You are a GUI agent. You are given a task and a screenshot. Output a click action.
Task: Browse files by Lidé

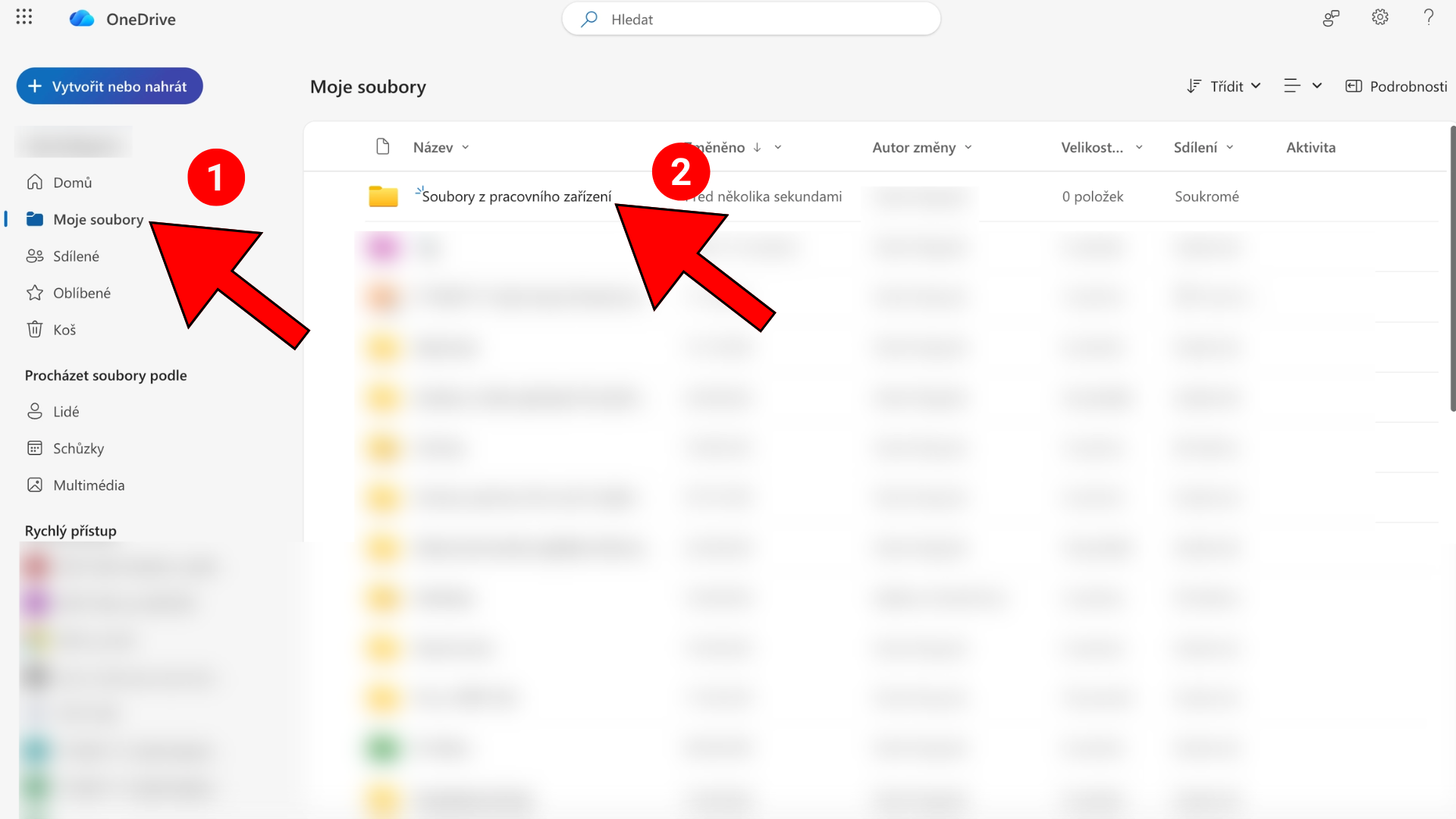(53, 412)
